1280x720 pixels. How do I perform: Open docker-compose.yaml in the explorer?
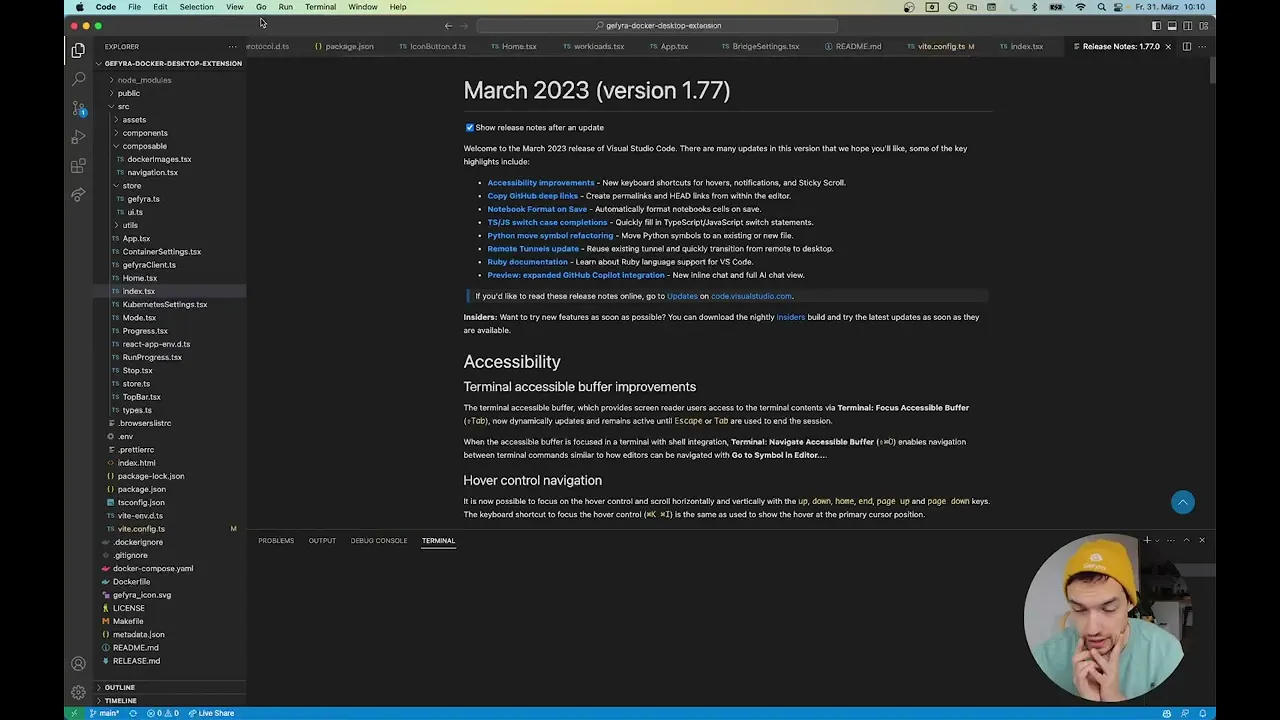tap(152, 568)
